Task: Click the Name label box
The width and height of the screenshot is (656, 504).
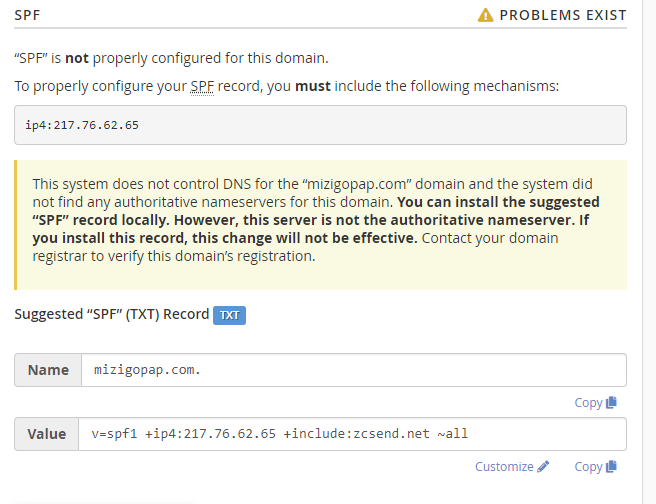Action: (48, 370)
